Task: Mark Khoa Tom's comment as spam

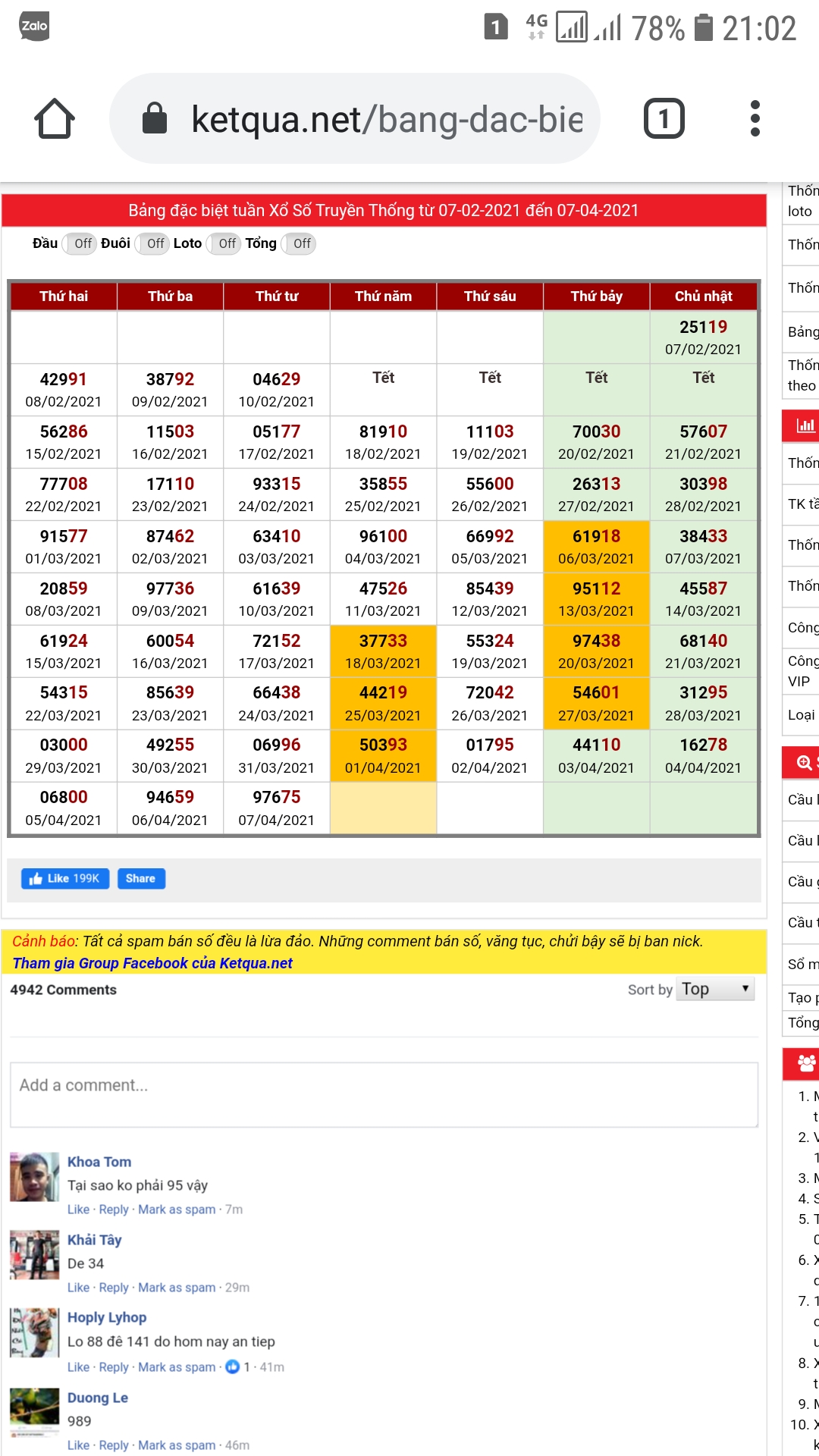Action: (177, 1210)
